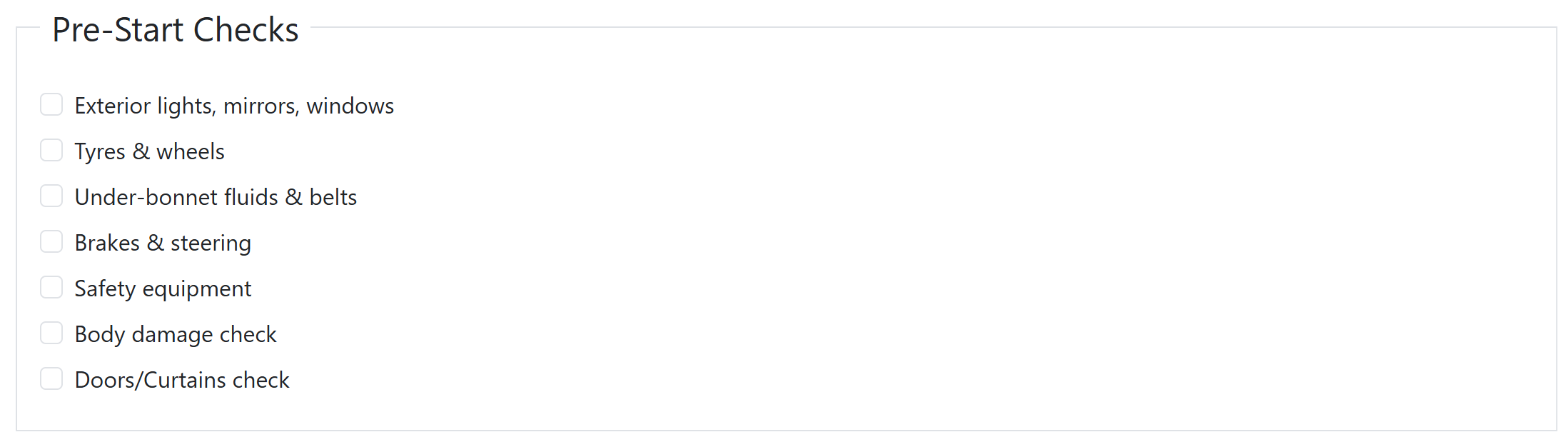This screenshot has width=1568, height=447.
Task: Toggle the Safety equipment checkbox
Action: pyautogui.click(x=51, y=287)
